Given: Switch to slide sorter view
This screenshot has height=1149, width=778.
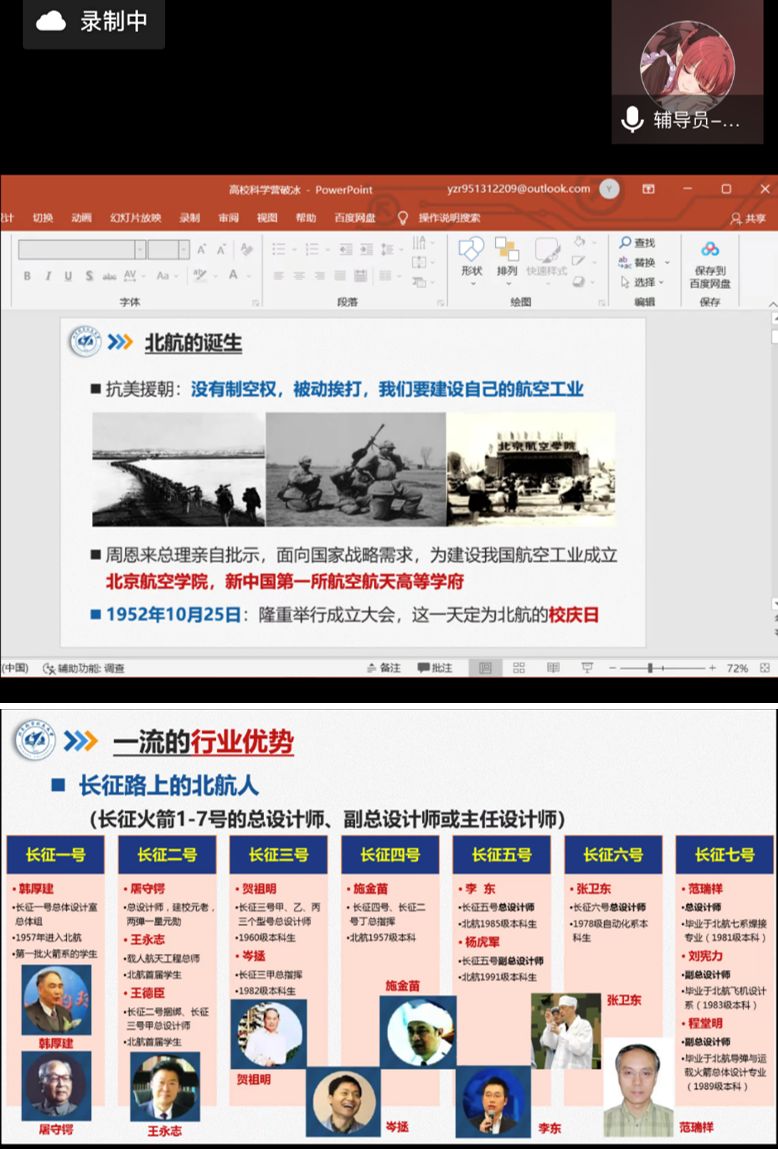Looking at the screenshot, I should (x=519, y=668).
